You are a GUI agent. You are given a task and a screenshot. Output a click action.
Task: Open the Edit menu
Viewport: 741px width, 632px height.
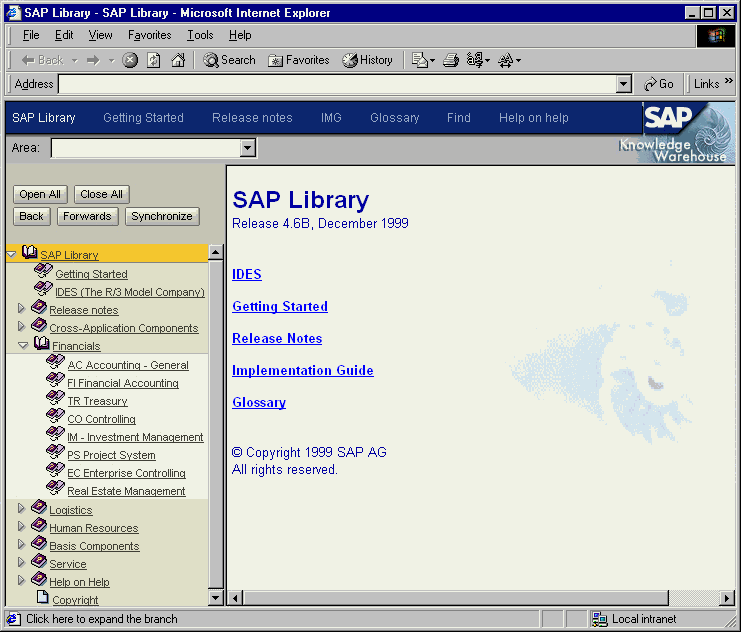[64, 35]
